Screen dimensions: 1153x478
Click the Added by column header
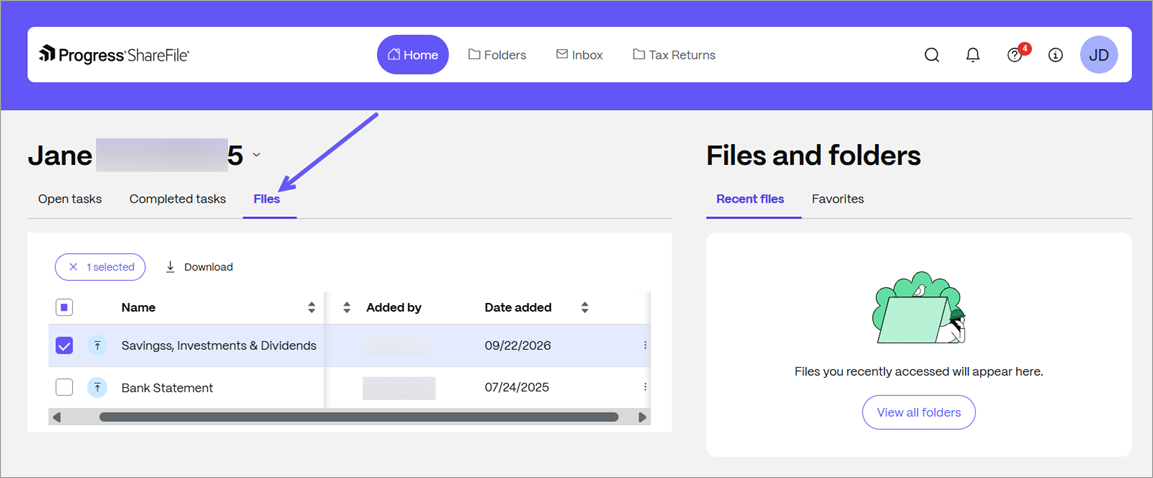point(393,307)
